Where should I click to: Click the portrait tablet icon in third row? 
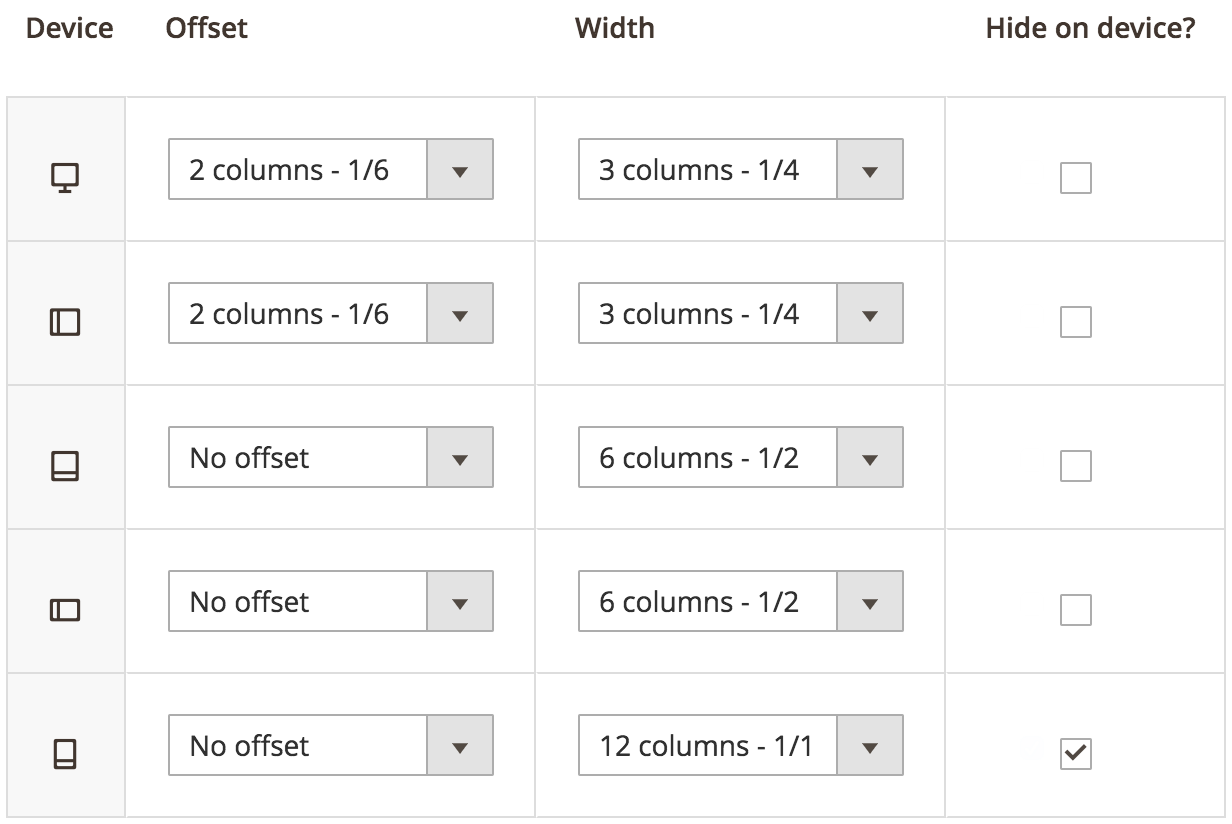click(x=65, y=466)
